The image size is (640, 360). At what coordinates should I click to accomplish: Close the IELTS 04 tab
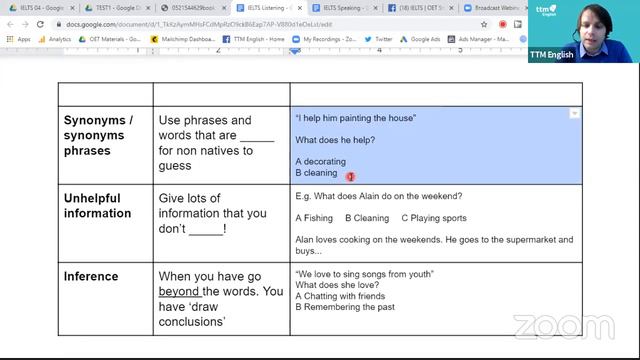click(x=72, y=8)
